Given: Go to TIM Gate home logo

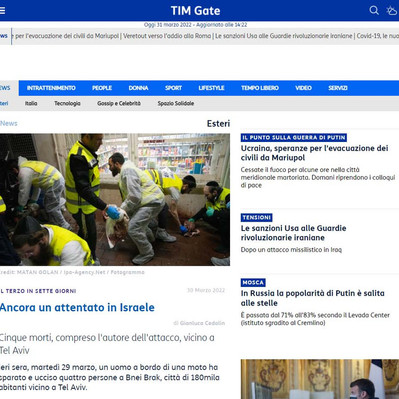Looking at the screenshot, I should pyautogui.click(x=195, y=11).
